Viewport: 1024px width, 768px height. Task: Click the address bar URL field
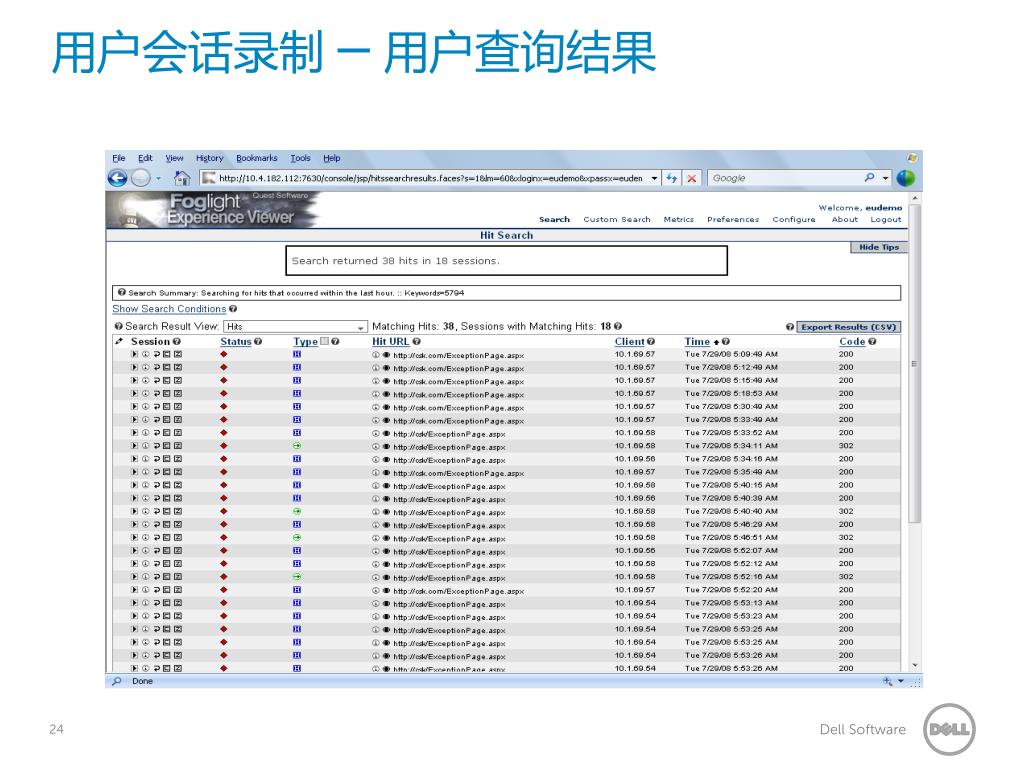pos(430,178)
